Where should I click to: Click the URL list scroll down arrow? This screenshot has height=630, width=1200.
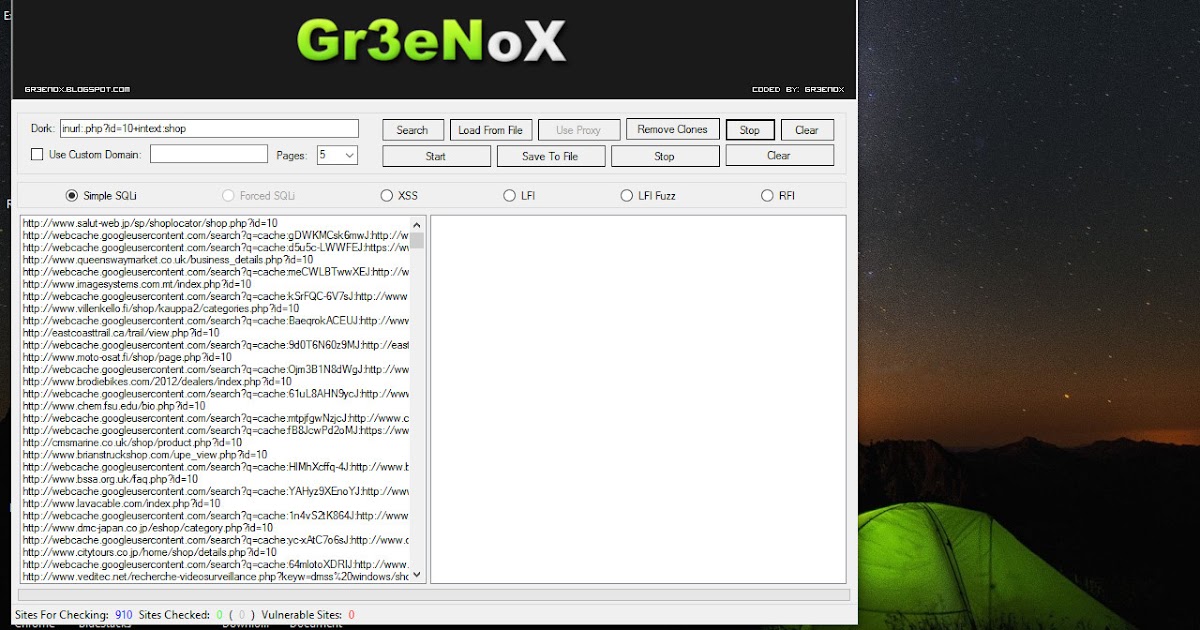click(417, 576)
